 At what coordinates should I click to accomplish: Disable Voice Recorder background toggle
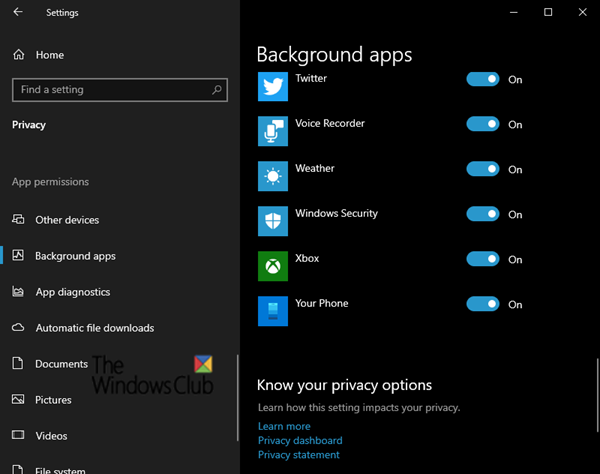[483, 124]
